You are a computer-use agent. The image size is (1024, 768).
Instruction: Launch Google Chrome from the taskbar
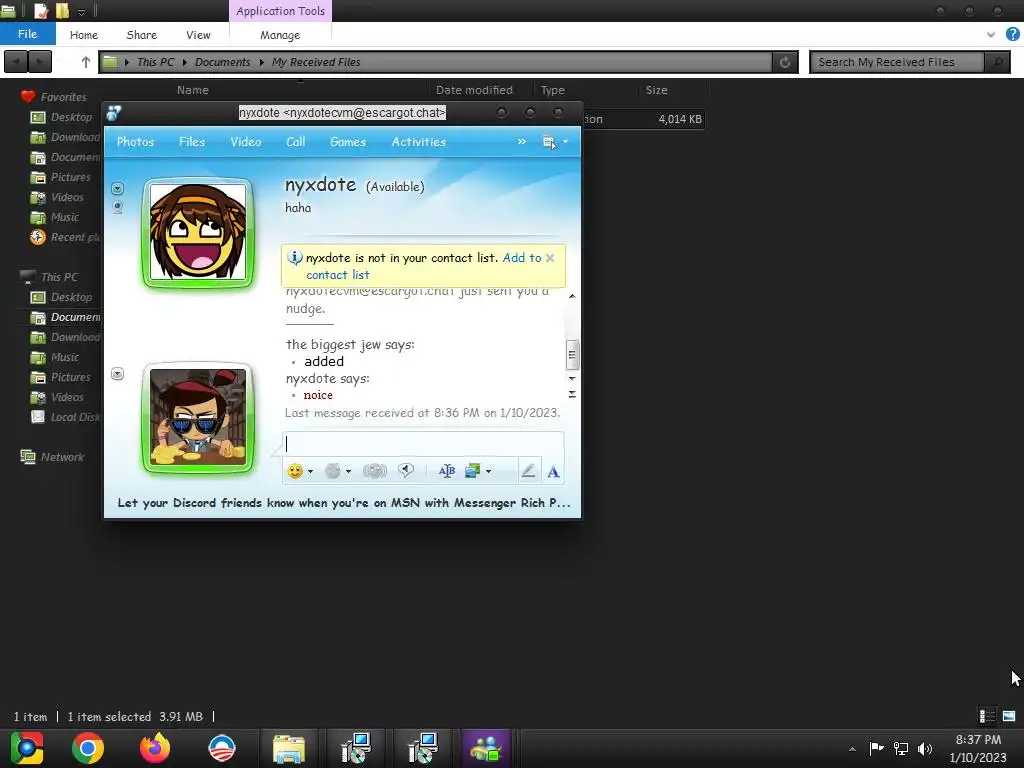tap(88, 748)
